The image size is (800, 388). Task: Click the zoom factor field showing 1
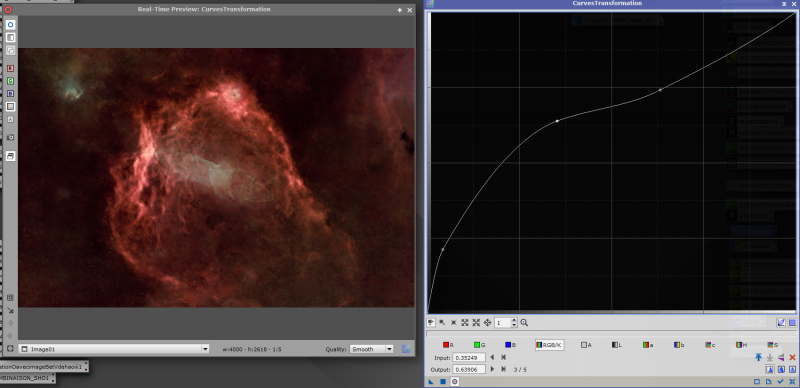502,323
